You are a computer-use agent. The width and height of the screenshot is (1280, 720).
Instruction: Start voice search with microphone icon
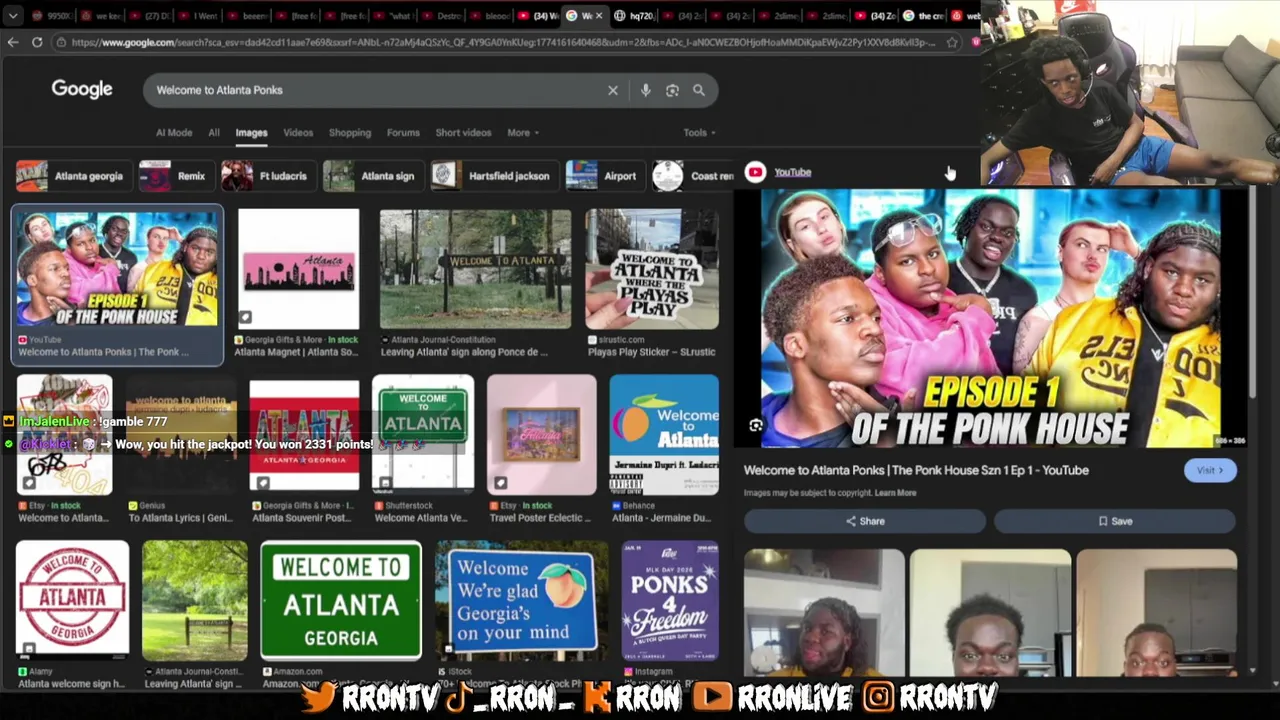coord(646,90)
